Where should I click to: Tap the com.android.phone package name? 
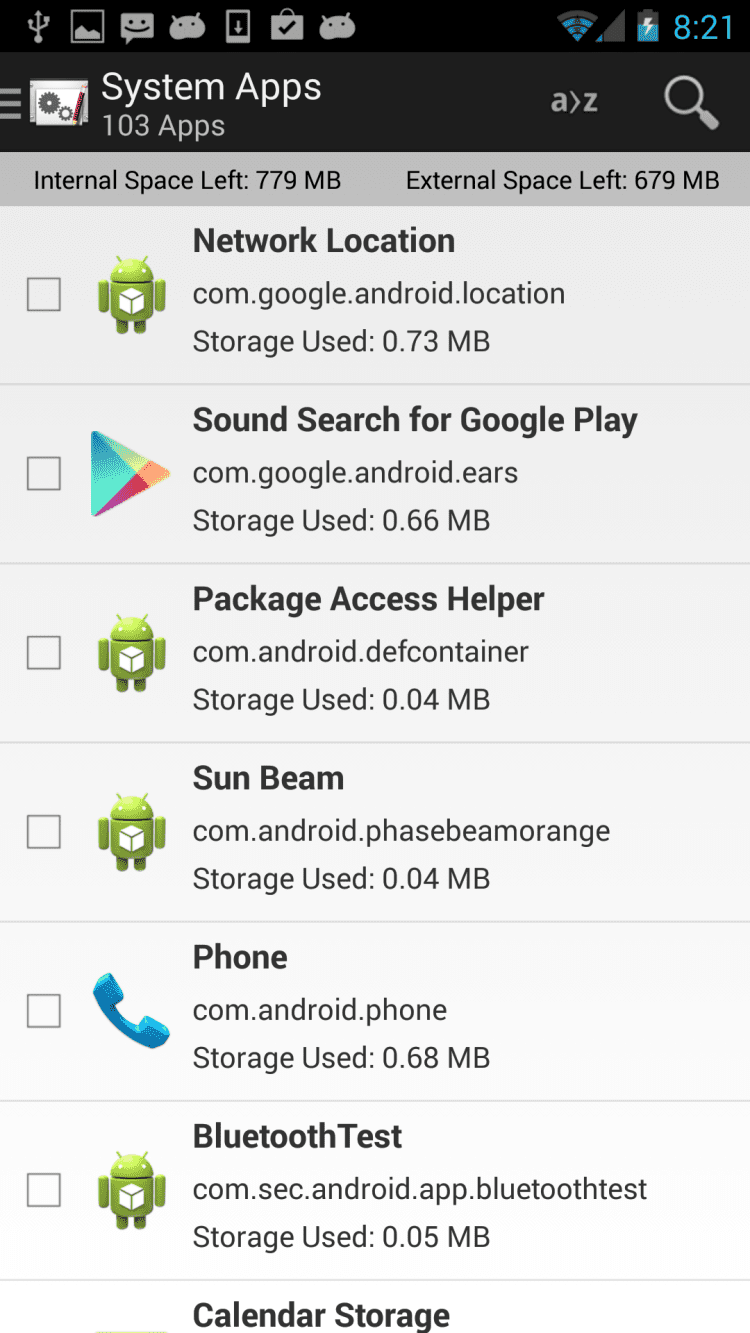coord(320,1010)
